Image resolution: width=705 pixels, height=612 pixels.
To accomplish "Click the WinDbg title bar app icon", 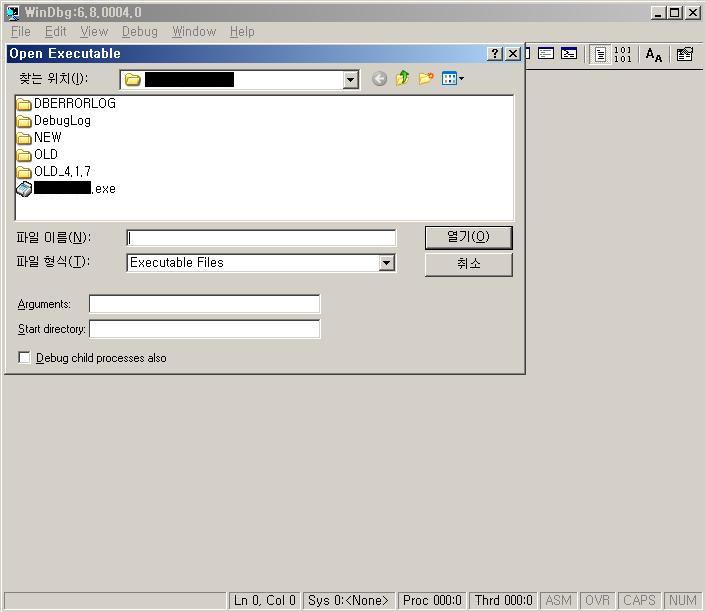I will coord(13,12).
